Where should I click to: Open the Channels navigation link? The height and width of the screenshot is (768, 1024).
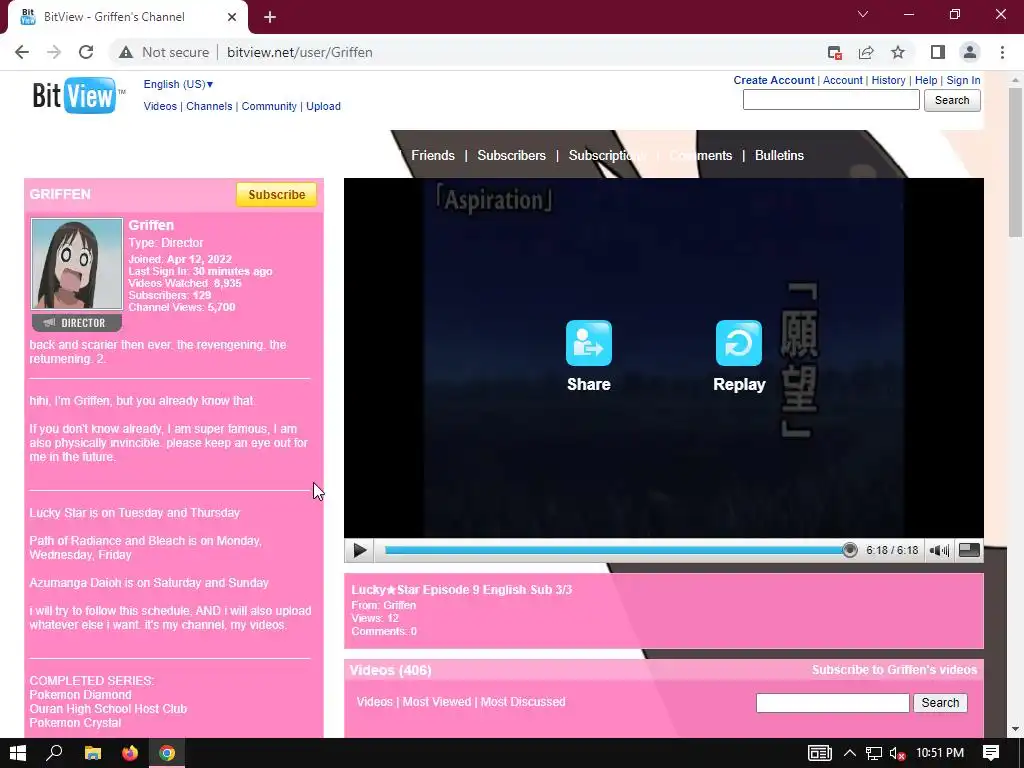[209, 106]
